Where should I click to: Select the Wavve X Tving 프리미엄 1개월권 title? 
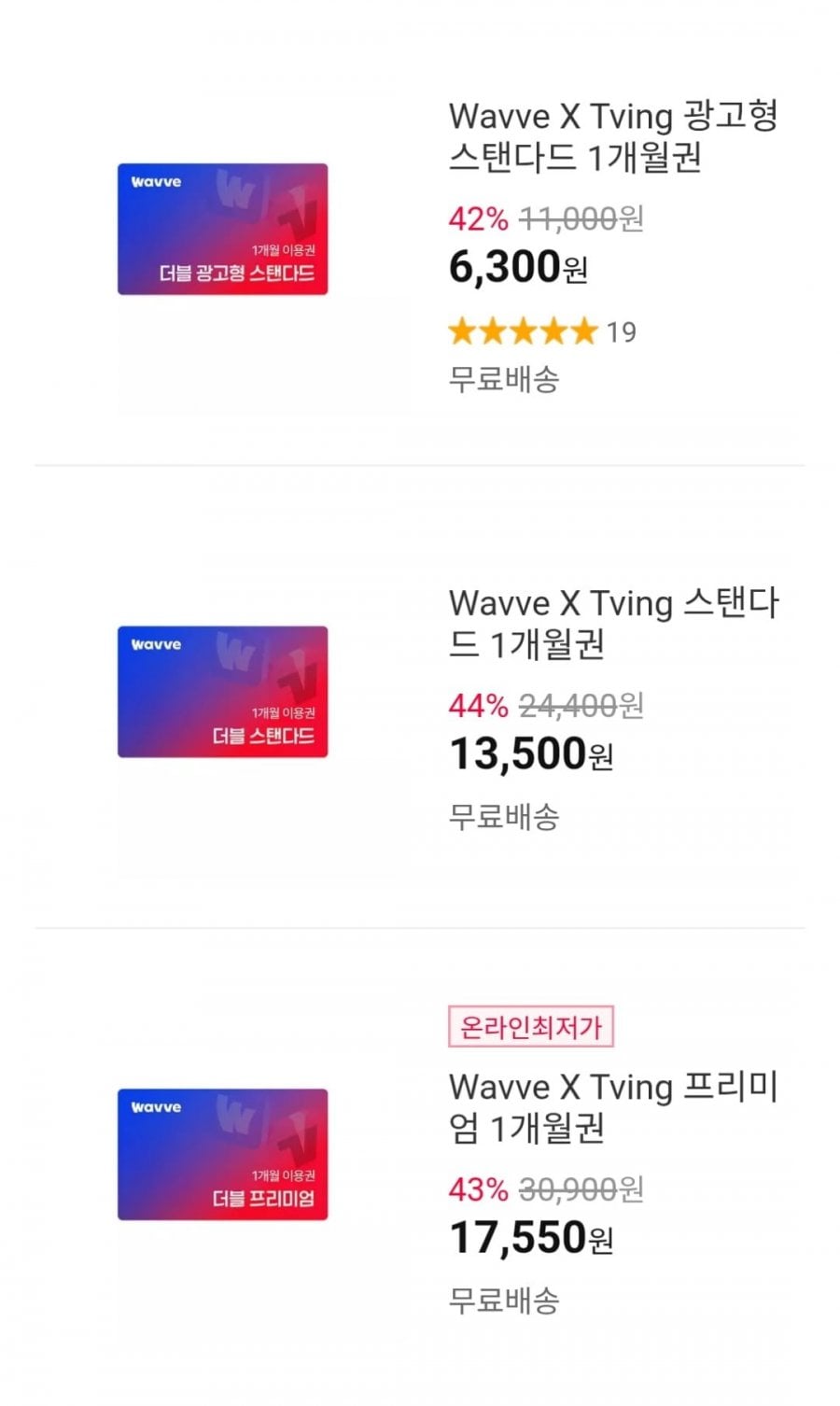point(612,1107)
